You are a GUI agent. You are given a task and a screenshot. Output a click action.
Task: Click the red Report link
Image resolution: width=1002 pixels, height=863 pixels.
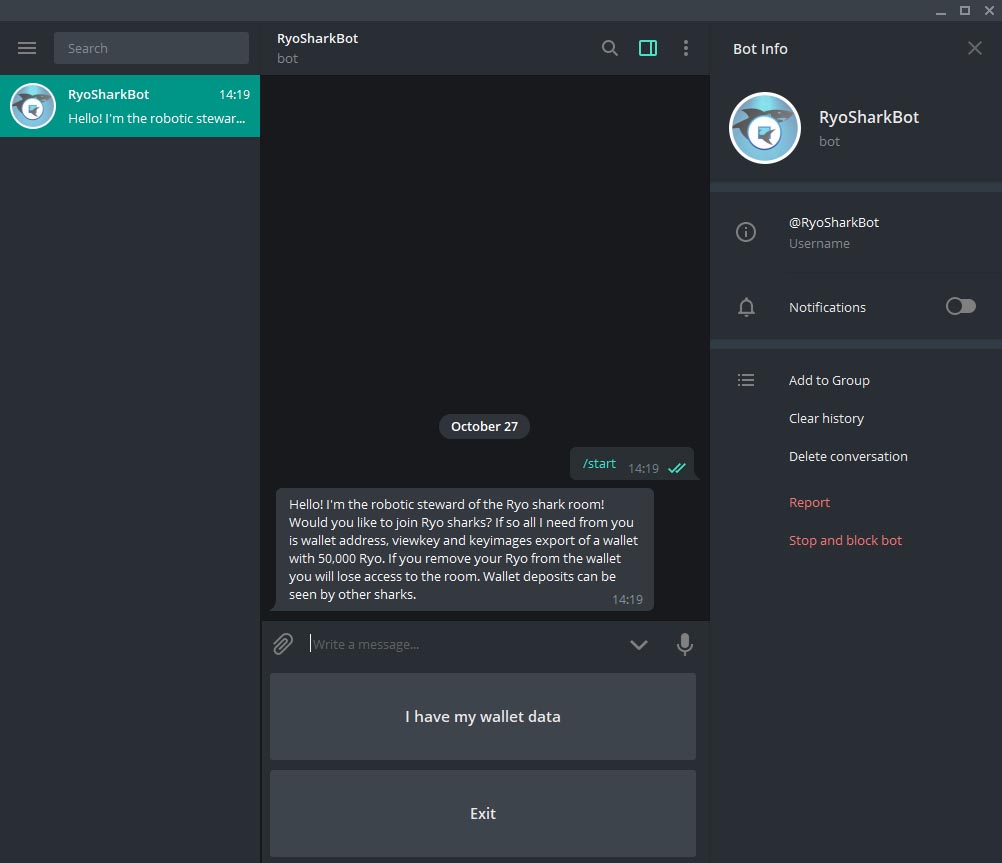click(809, 502)
